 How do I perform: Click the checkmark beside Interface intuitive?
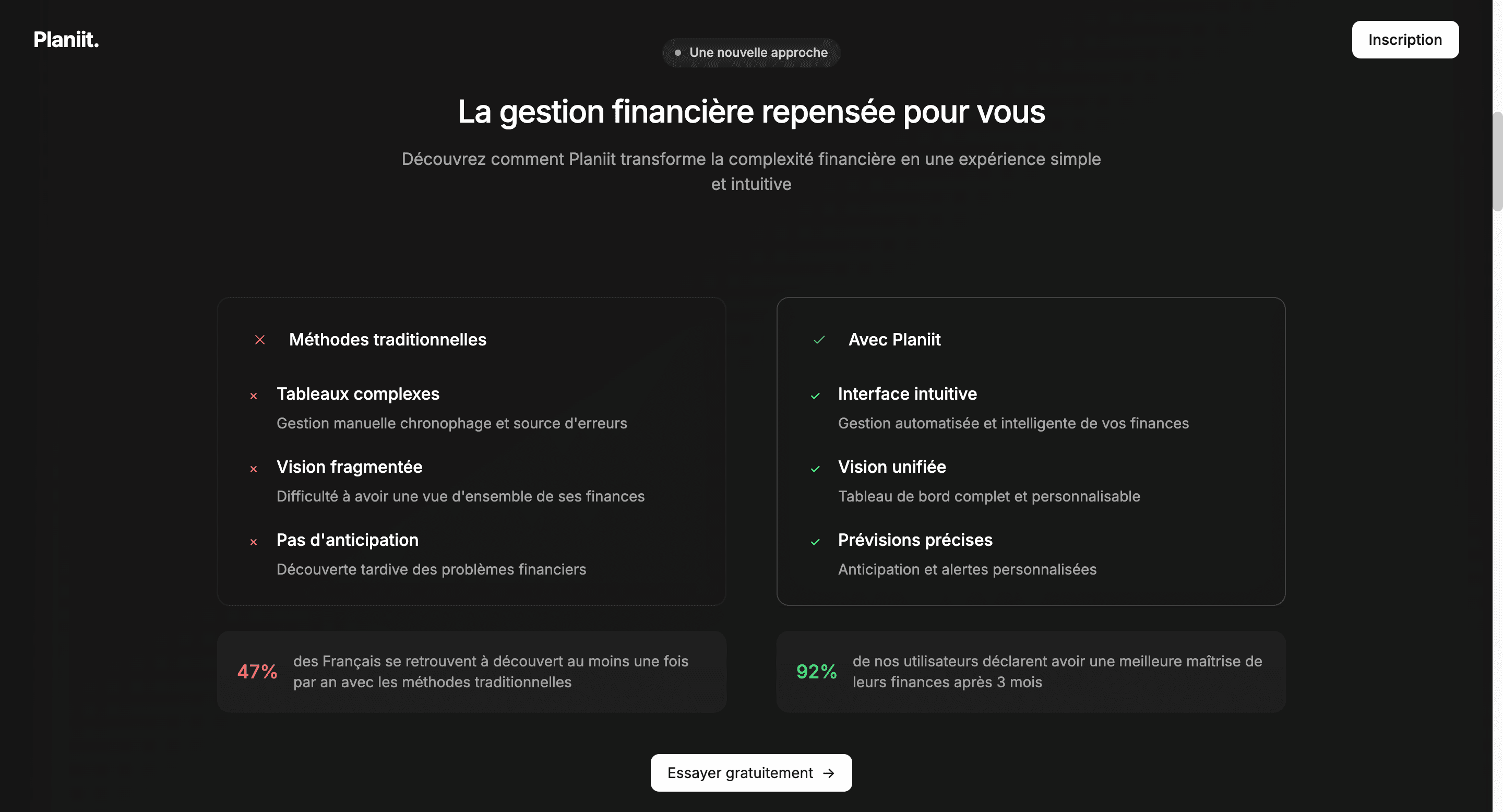[816, 396]
